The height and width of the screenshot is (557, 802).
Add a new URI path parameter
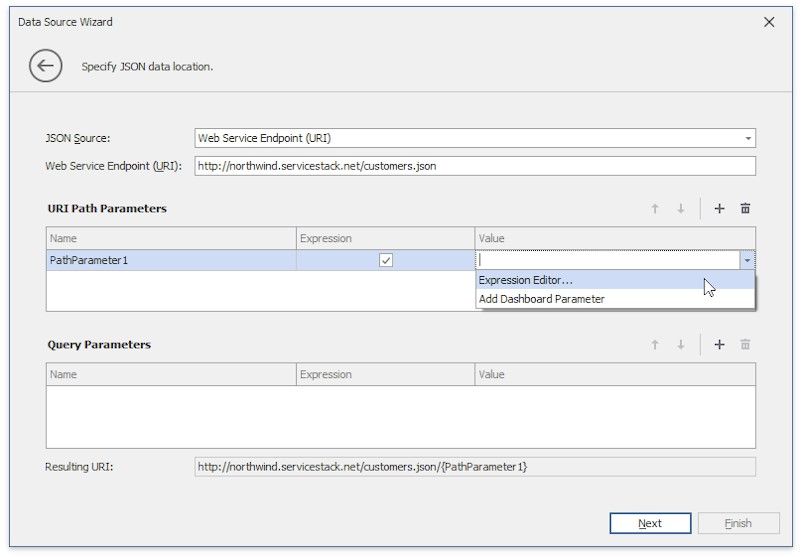pos(719,209)
